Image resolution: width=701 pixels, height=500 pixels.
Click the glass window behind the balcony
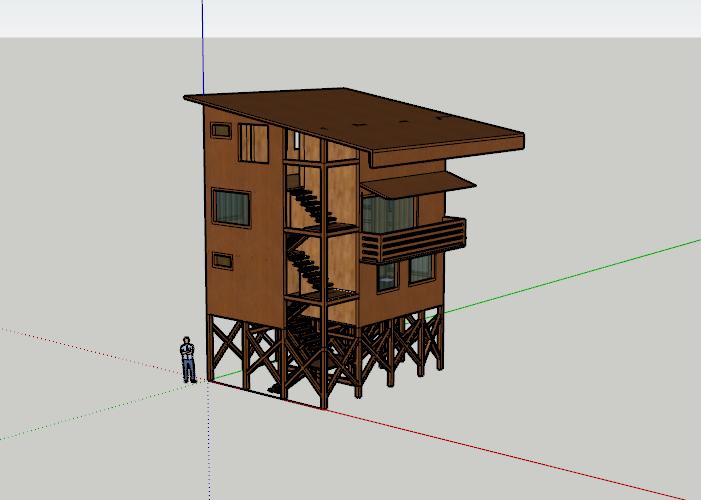tap(389, 214)
